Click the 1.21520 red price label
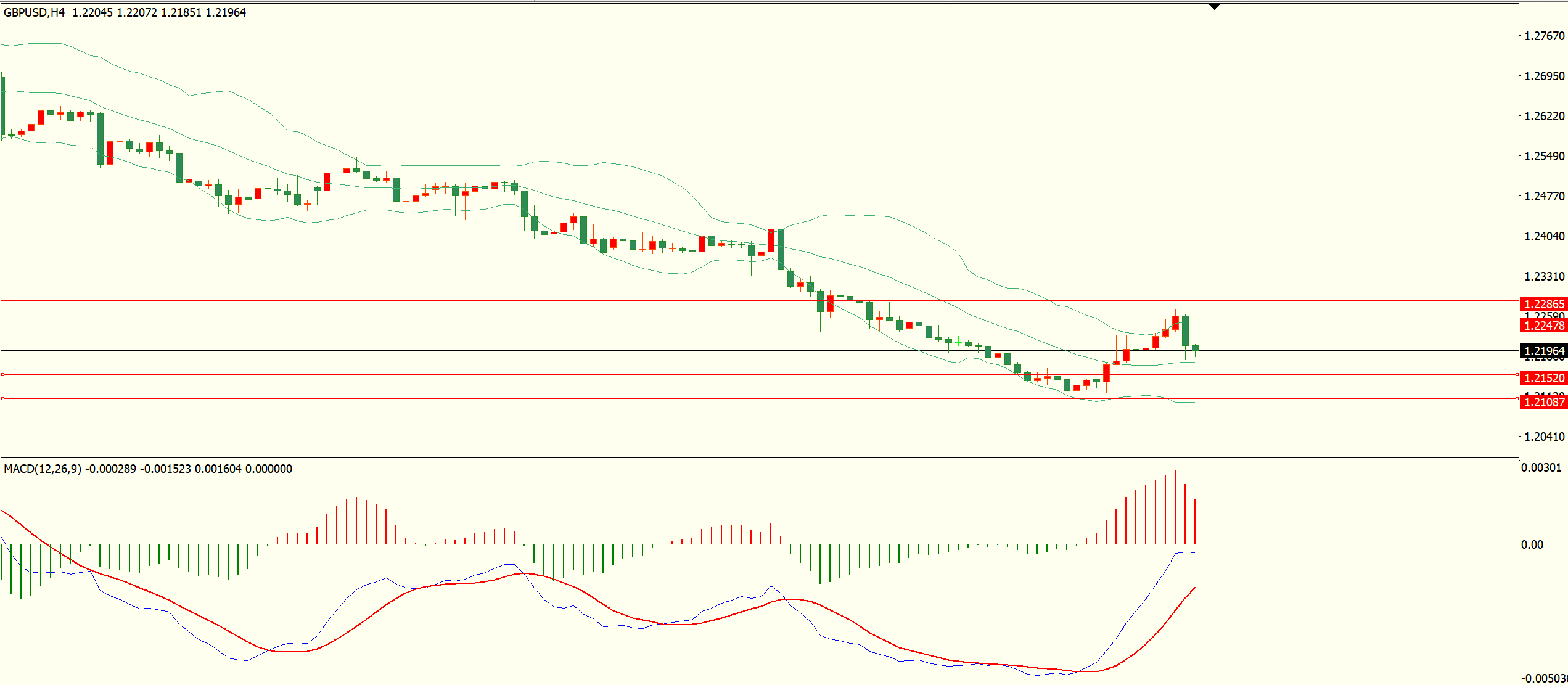Viewport: 1568px width, 685px height. tap(1543, 378)
